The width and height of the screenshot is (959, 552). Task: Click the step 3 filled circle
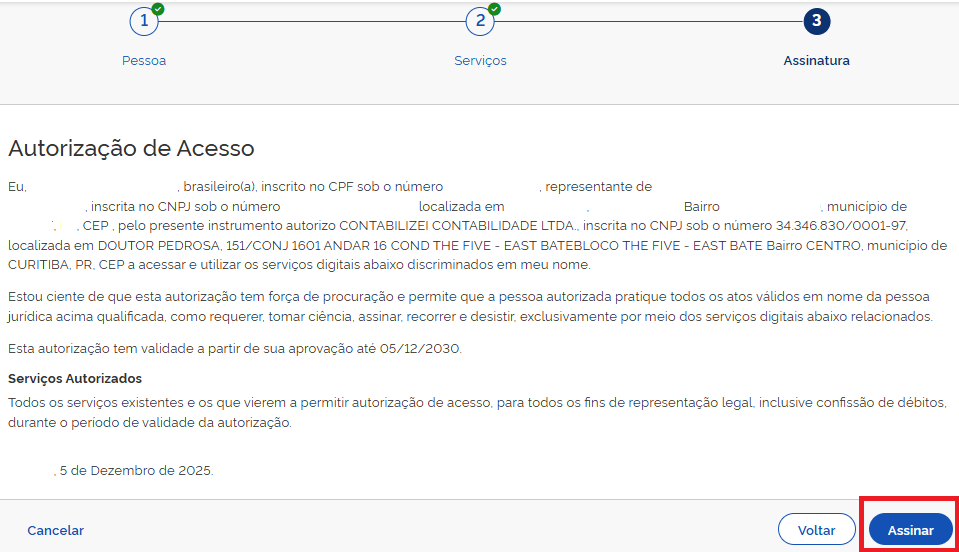coord(816,21)
